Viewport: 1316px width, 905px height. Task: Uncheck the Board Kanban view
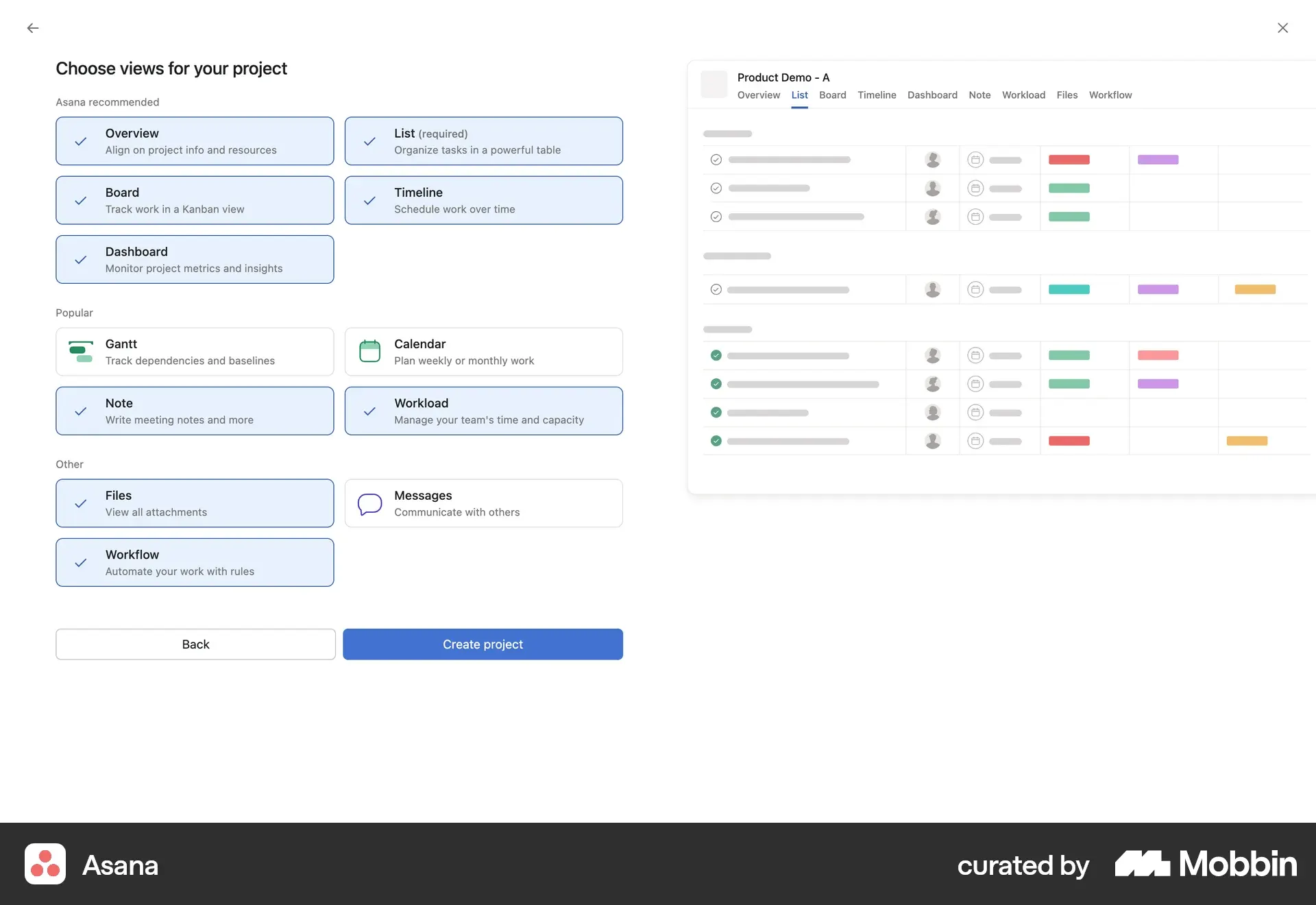[x=195, y=200]
